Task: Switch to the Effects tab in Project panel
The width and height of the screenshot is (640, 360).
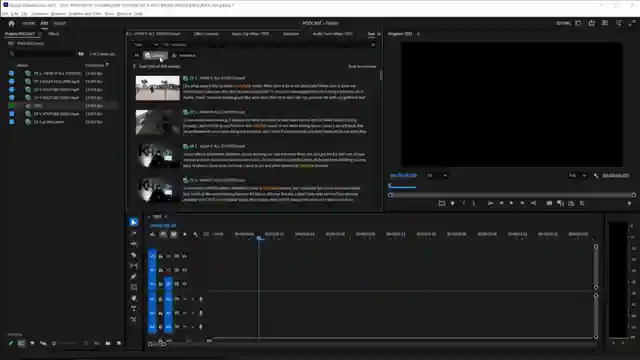Action: pyautogui.click(x=54, y=34)
